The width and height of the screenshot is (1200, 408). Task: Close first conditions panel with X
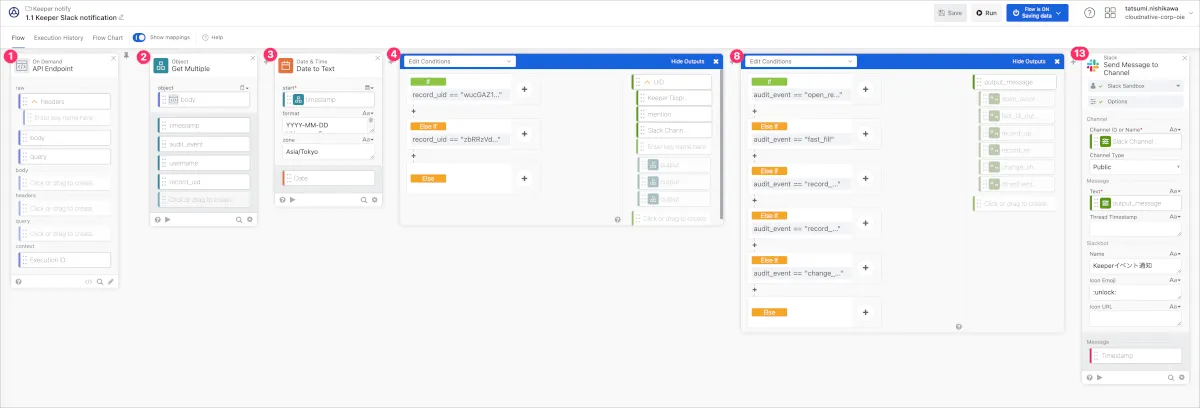tap(716, 61)
